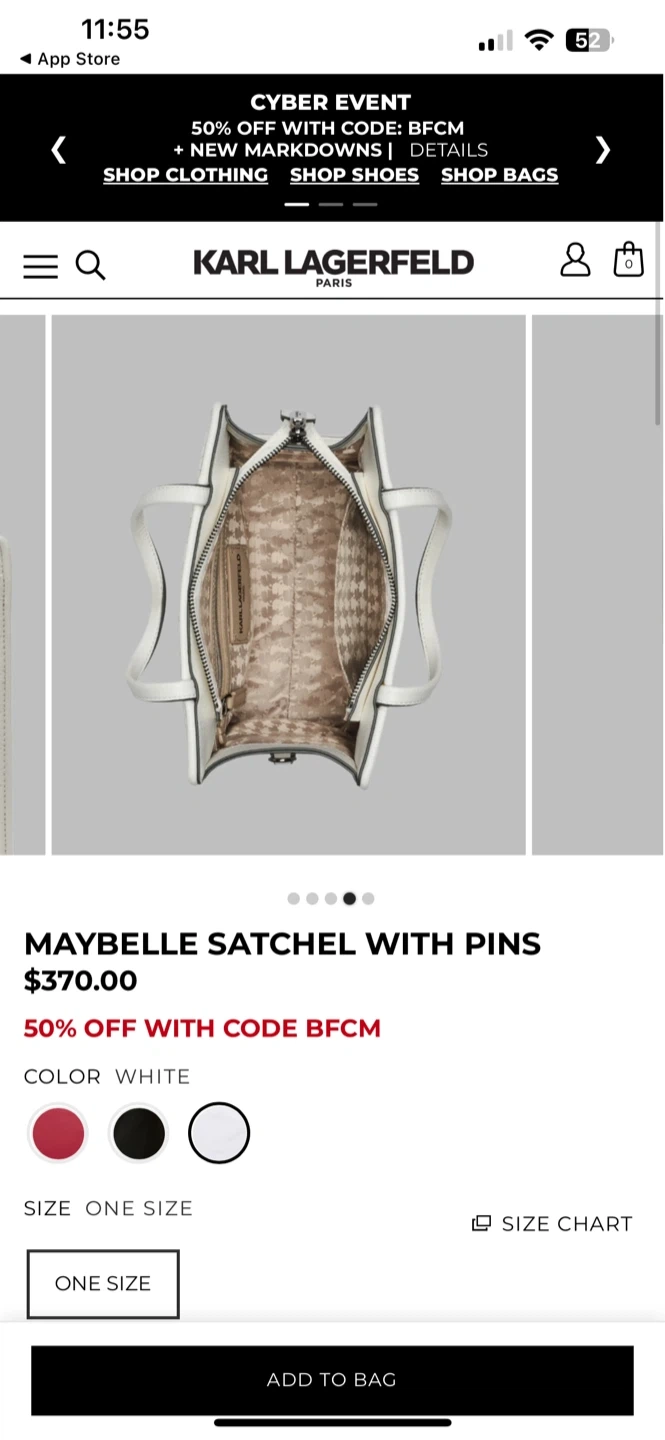Open the Shop Clothing link
Screen dimensions: 665x1440
click(186, 175)
